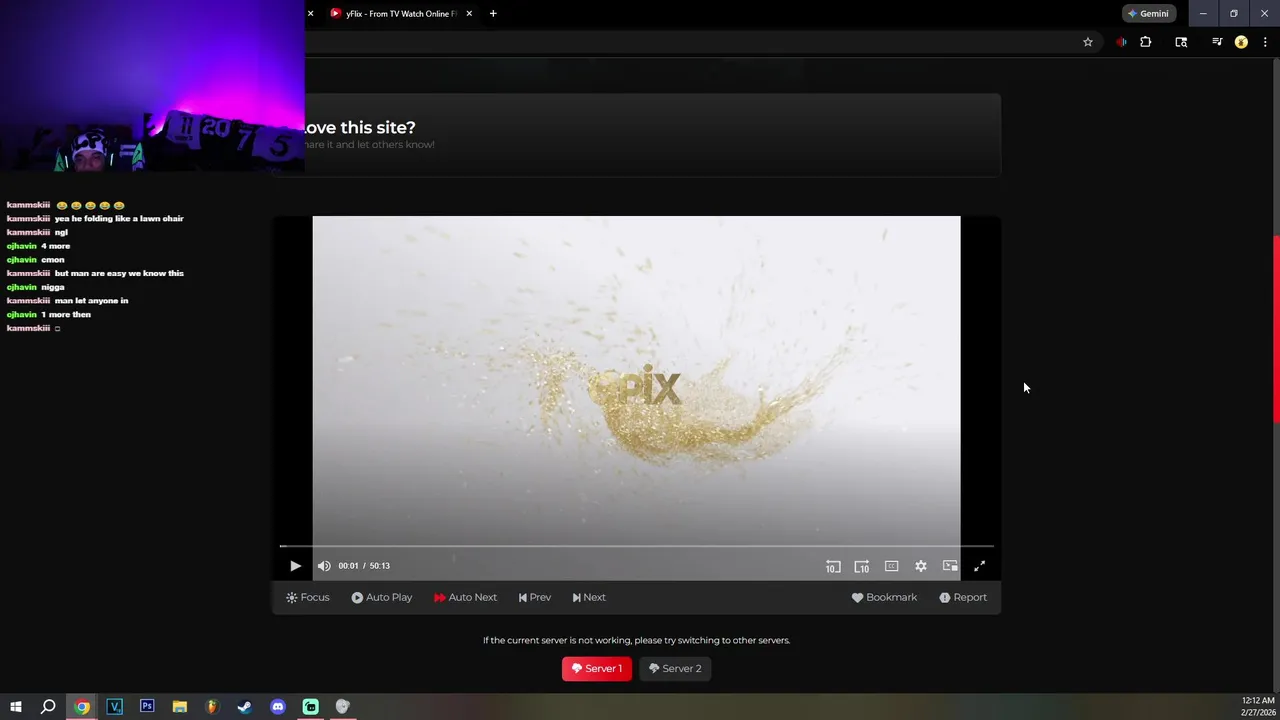
Task: Open File Explorer from the taskbar
Action: click(179, 707)
